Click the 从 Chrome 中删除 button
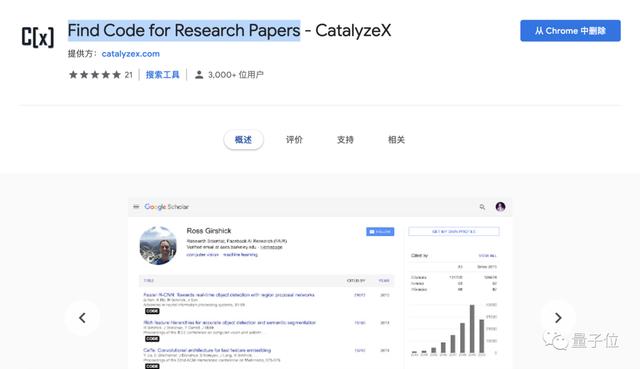Viewport: 640px width, 369px height. [x=570, y=31]
